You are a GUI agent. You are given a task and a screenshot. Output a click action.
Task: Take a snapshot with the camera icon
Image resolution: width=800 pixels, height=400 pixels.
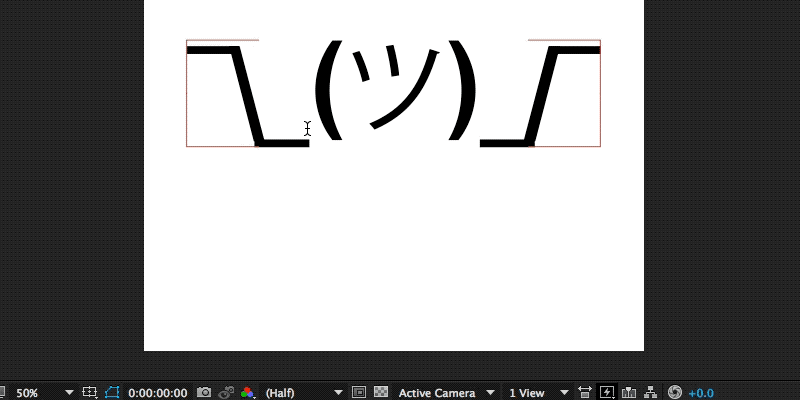[204, 392]
